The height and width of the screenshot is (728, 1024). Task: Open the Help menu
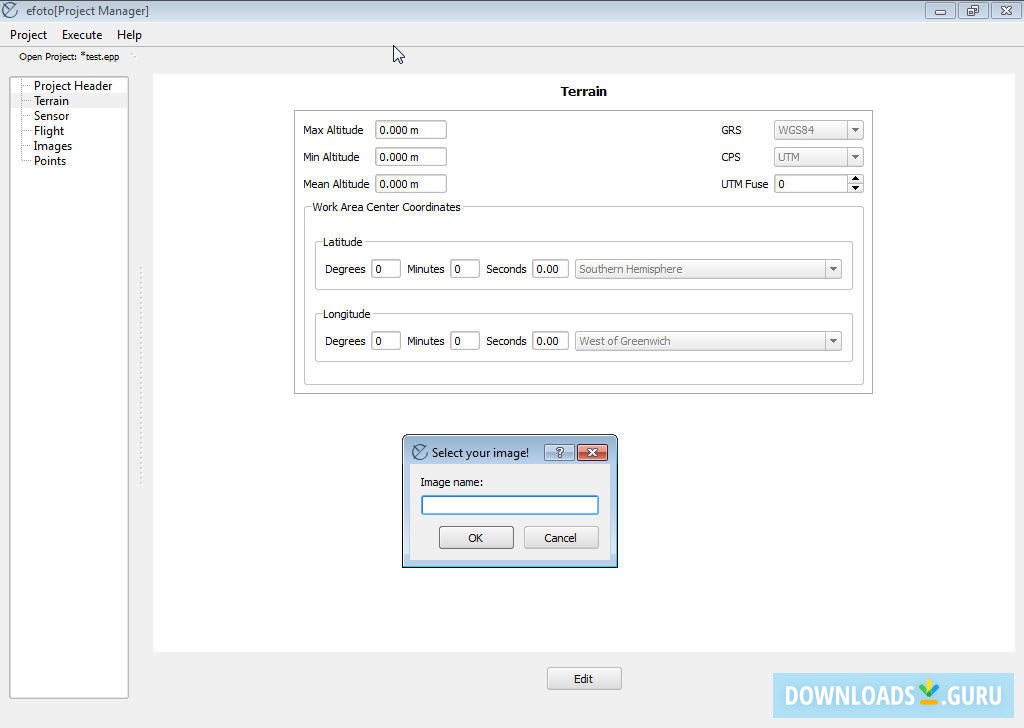coord(129,35)
